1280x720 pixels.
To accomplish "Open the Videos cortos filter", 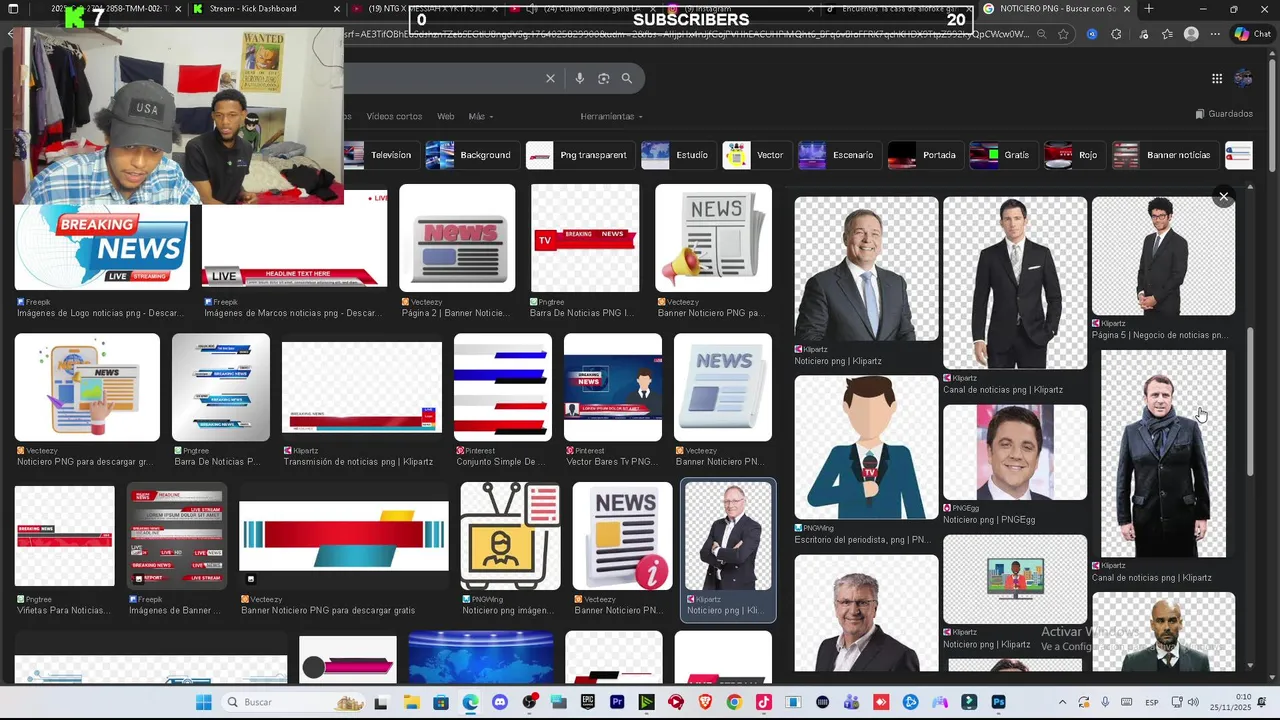I will (394, 116).
